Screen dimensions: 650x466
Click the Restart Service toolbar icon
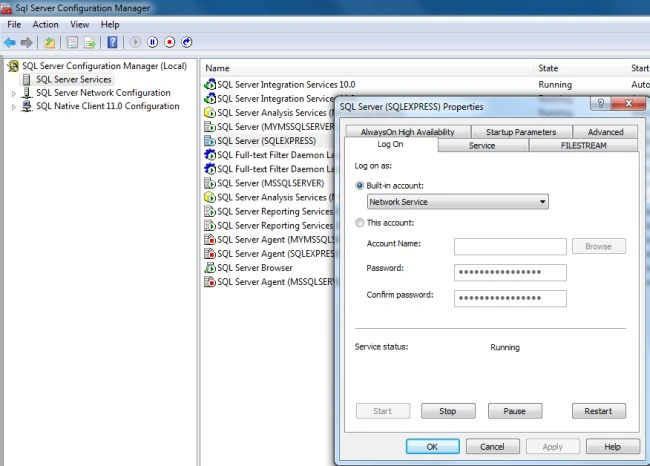[187, 42]
